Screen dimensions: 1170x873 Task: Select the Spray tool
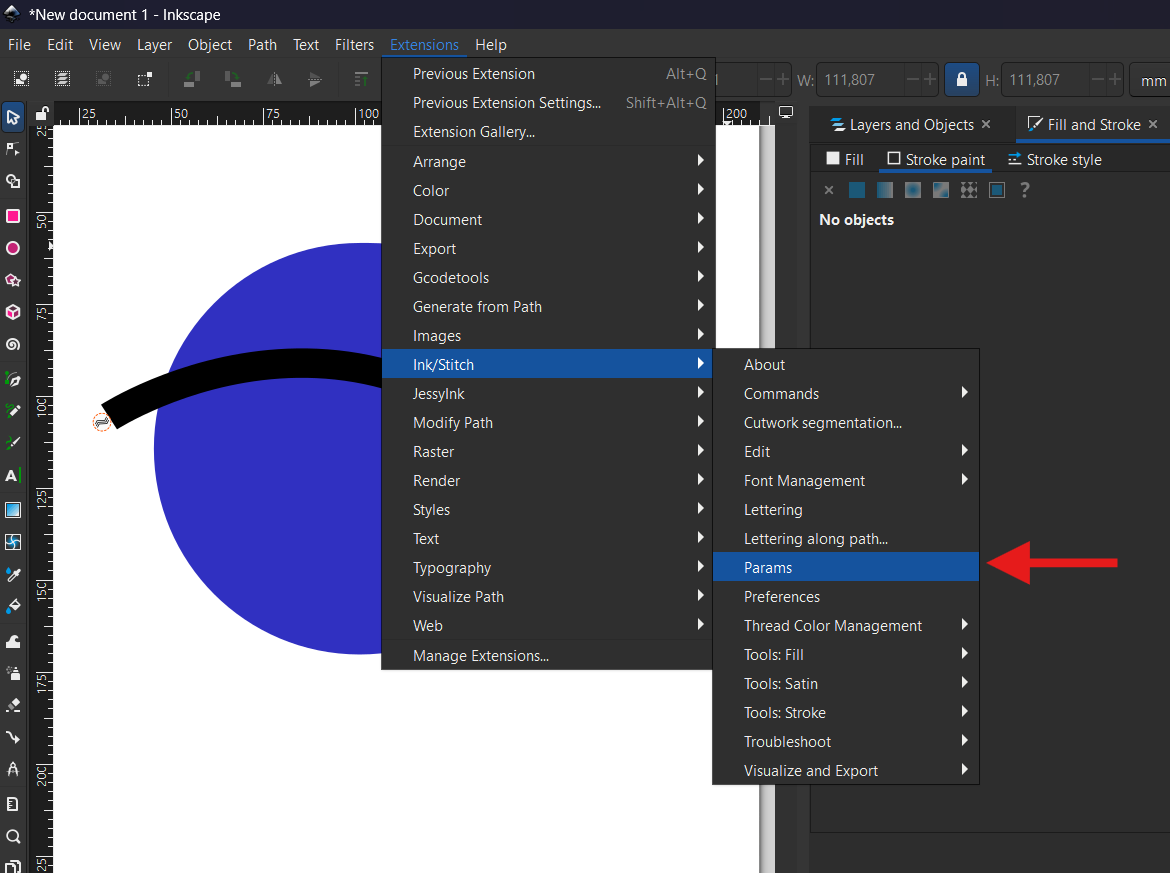(x=13, y=673)
